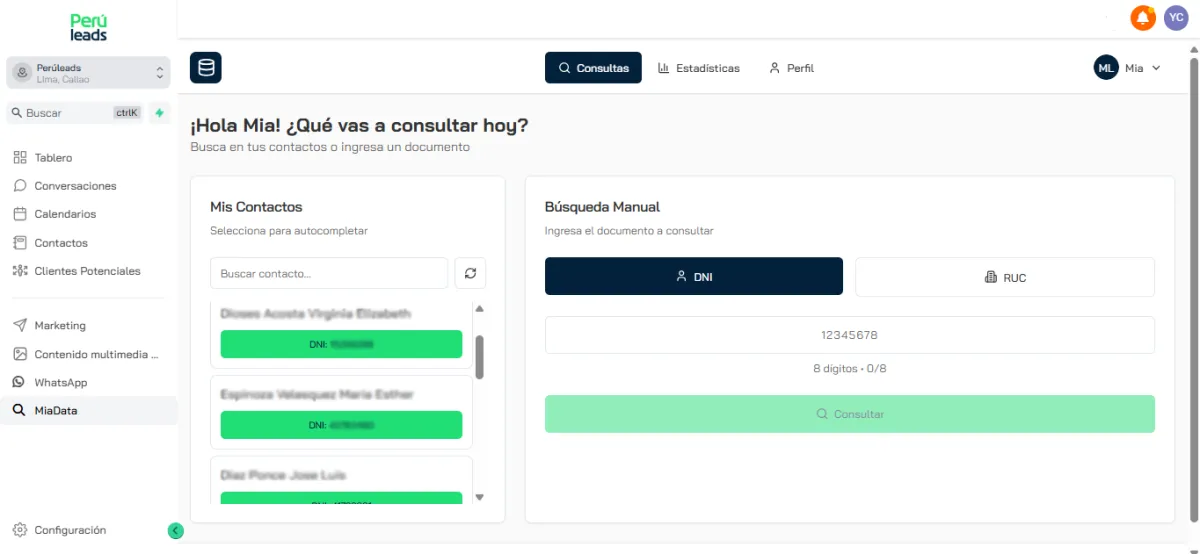Image resolution: width=1200 pixels, height=554 pixels.
Task: Switch to the Perfil tab
Action: (x=791, y=68)
